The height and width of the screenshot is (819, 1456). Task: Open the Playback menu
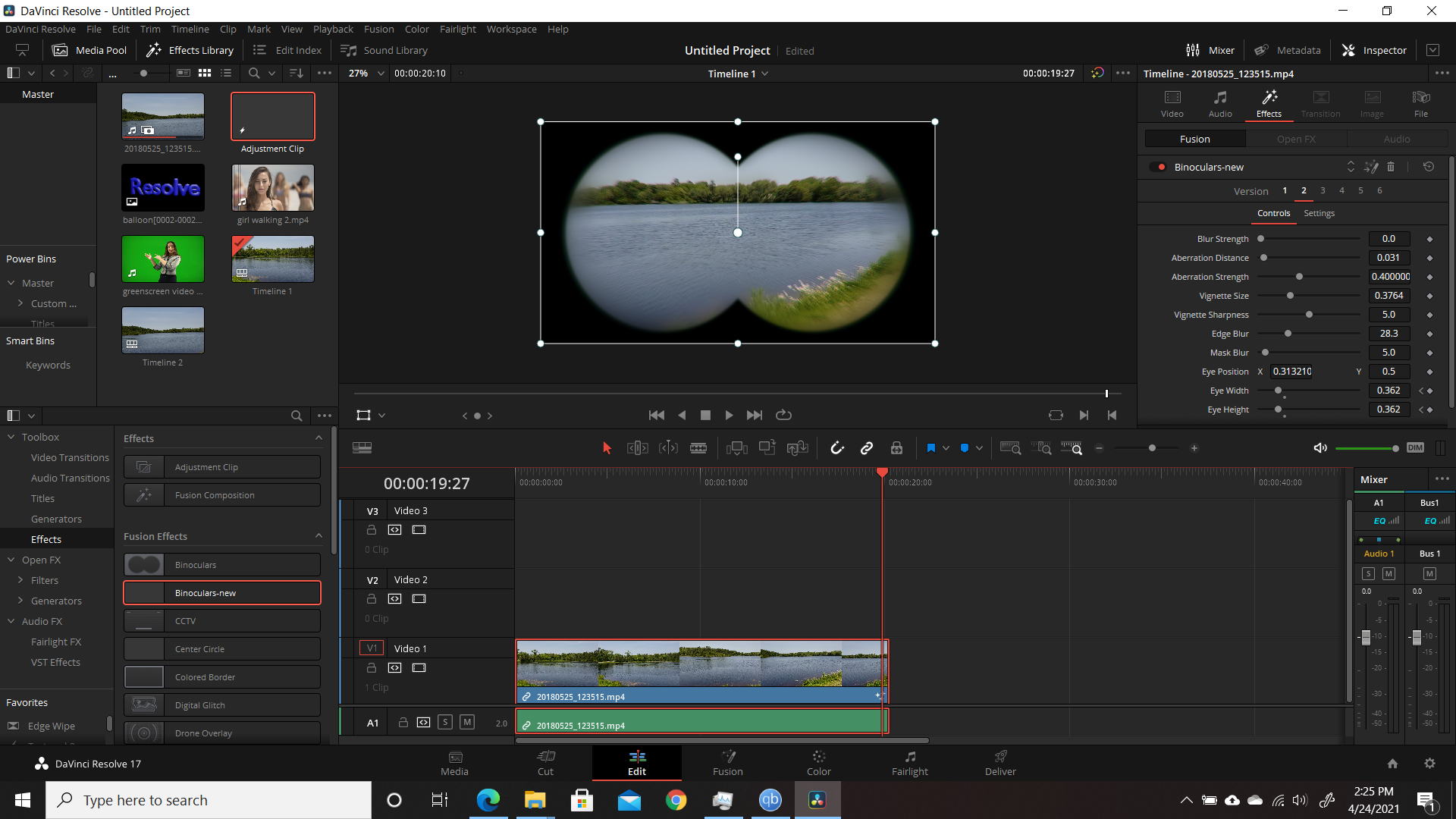[333, 29]
